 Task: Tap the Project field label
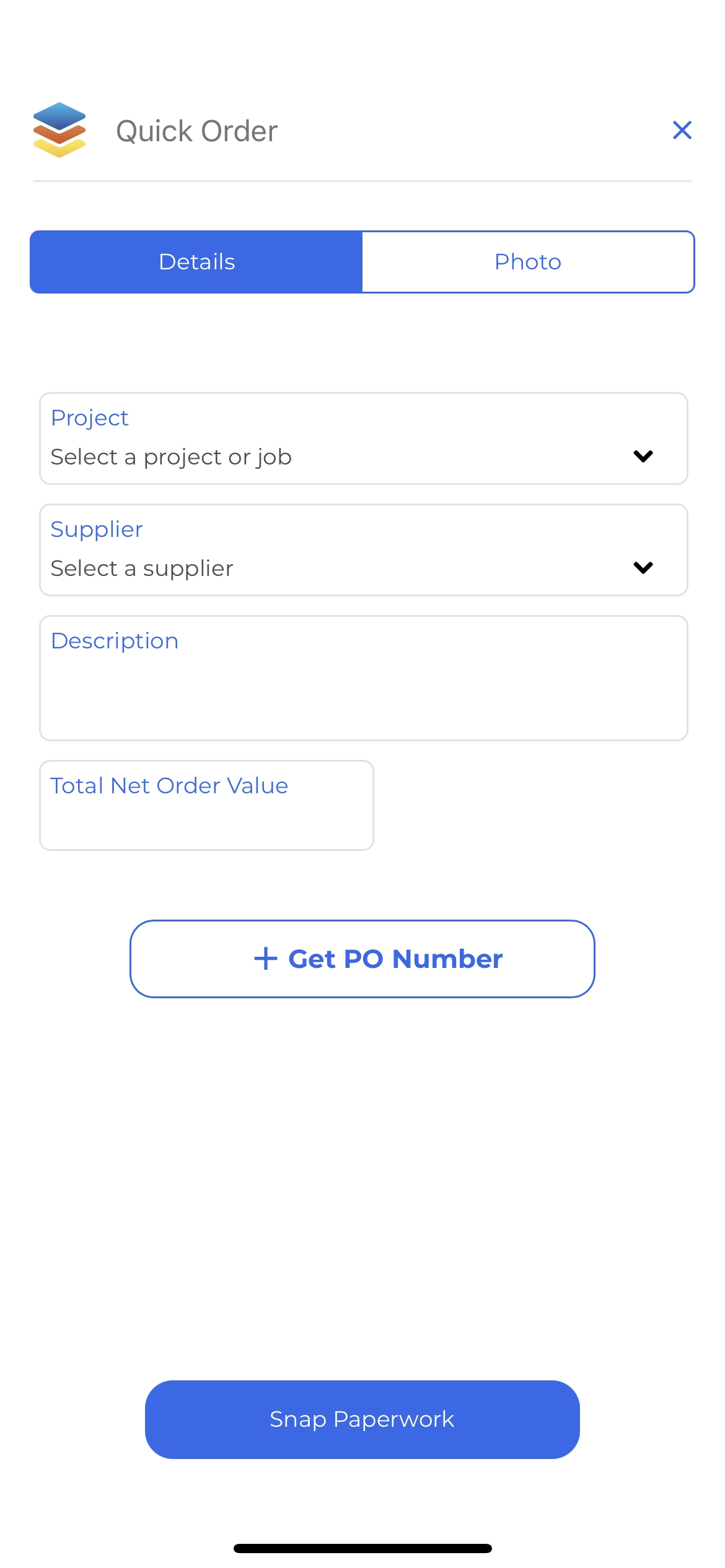(90, 418)
